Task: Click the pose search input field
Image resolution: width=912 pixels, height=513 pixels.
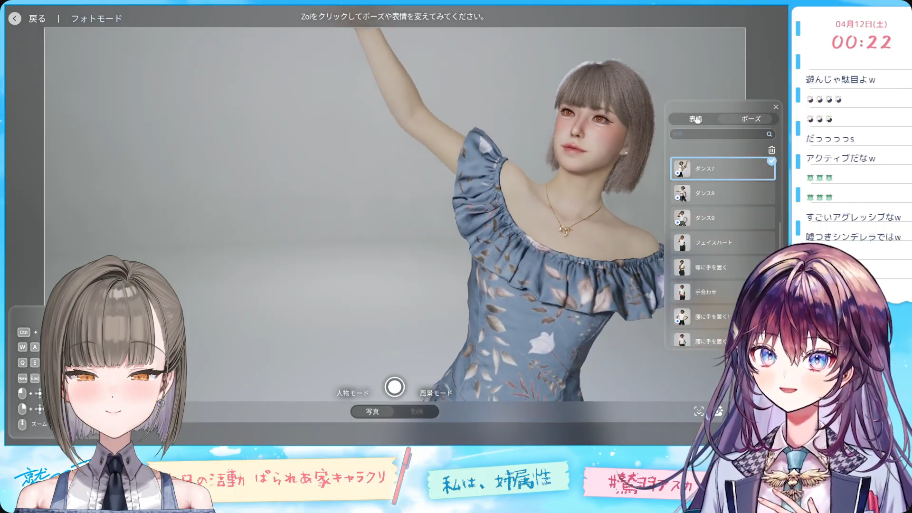Action: click(x=715, y=134)
